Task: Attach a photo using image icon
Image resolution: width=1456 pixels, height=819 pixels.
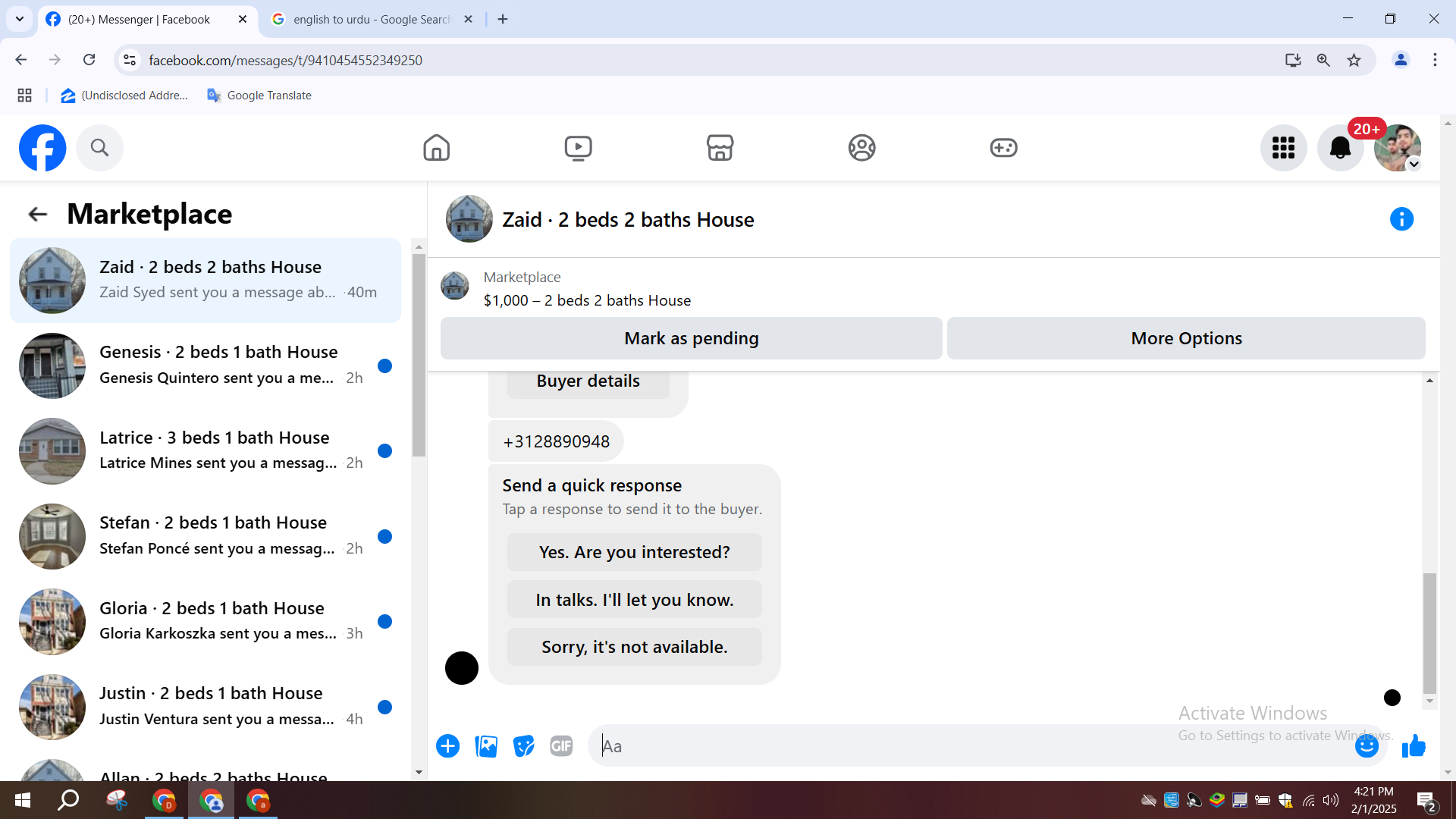Action: [x=486, y=746]
